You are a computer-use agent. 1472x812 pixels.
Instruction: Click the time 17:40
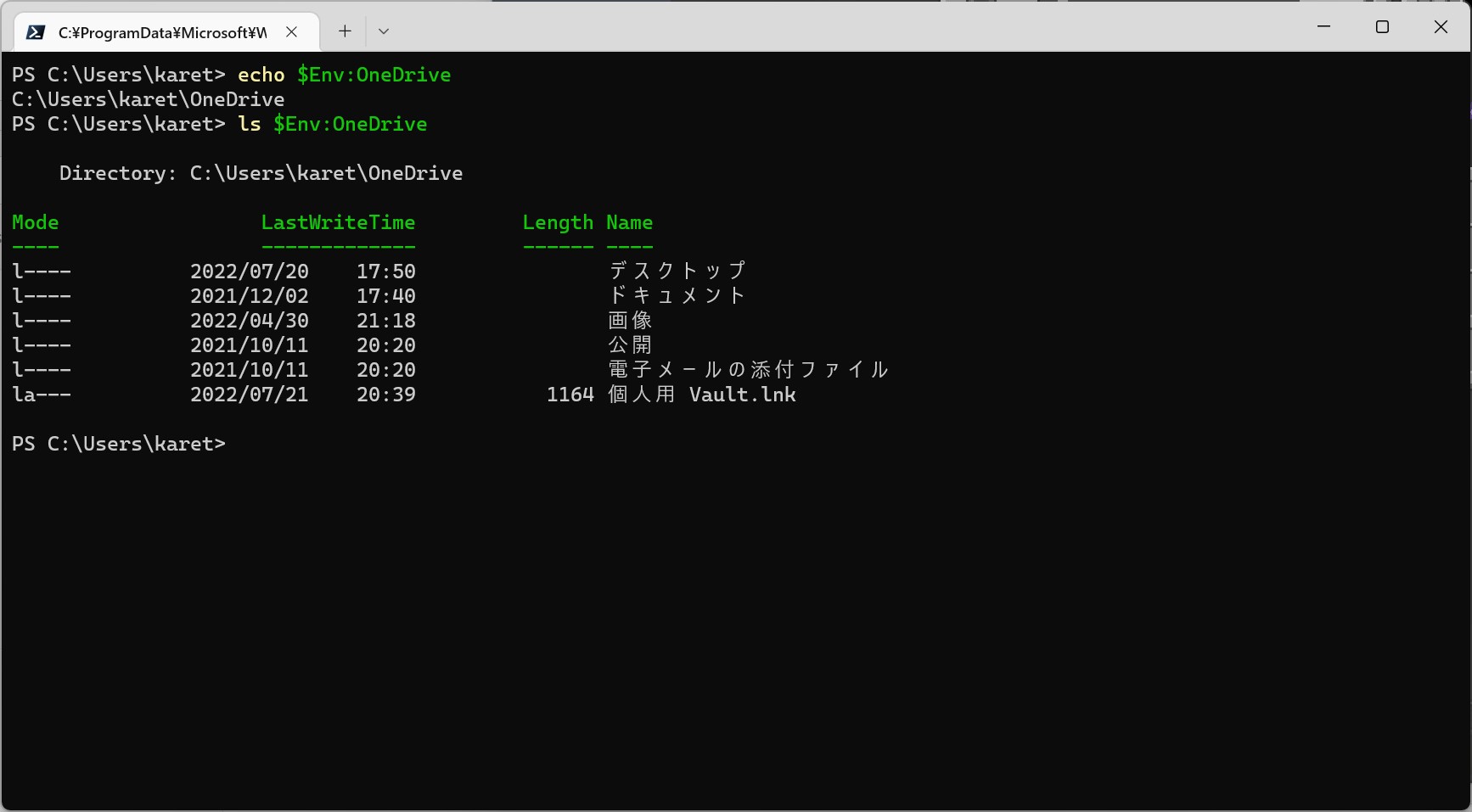point(386,296)
